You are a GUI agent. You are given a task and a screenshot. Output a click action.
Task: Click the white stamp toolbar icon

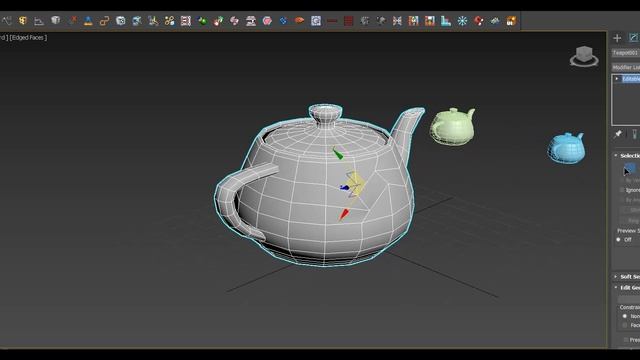click(x=251, y=20)
